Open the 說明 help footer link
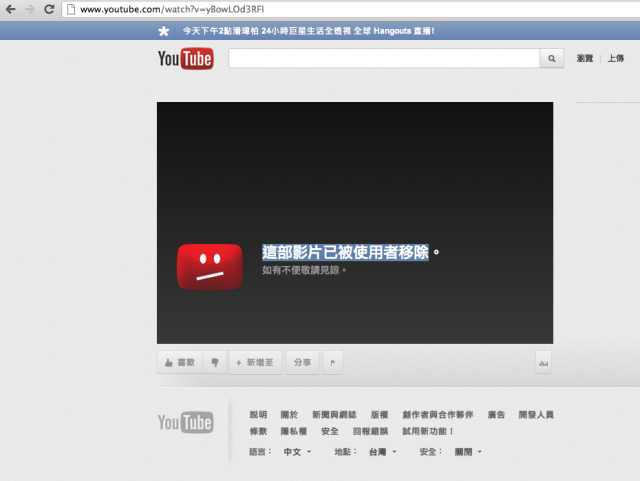Screen dimensions: 640x481 pyautogui.click(x=258, y=415)
